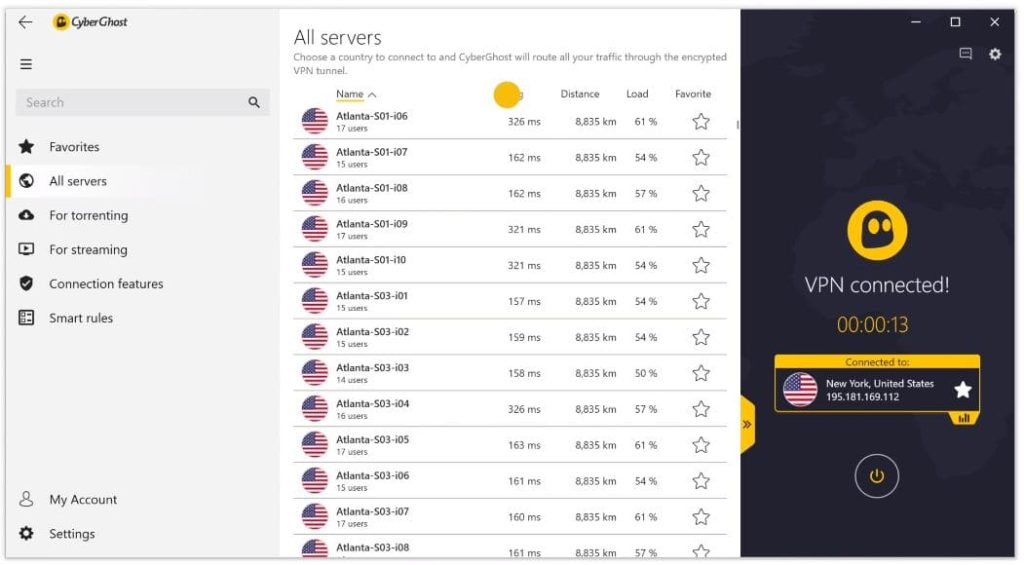Open the hamburger menu

coord(26,64)
